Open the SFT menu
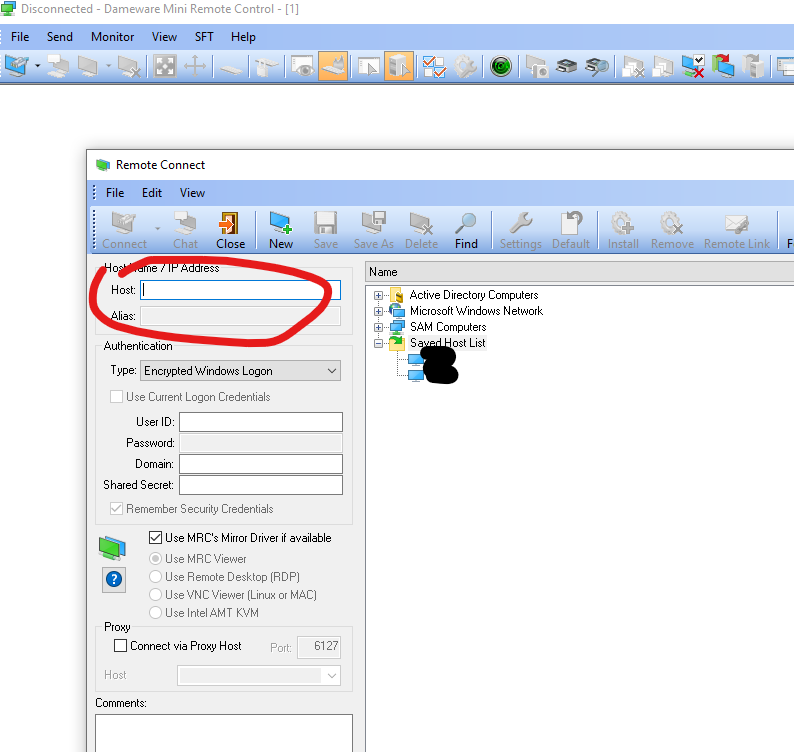Viewport: 794px width, 752px height. 204,37
